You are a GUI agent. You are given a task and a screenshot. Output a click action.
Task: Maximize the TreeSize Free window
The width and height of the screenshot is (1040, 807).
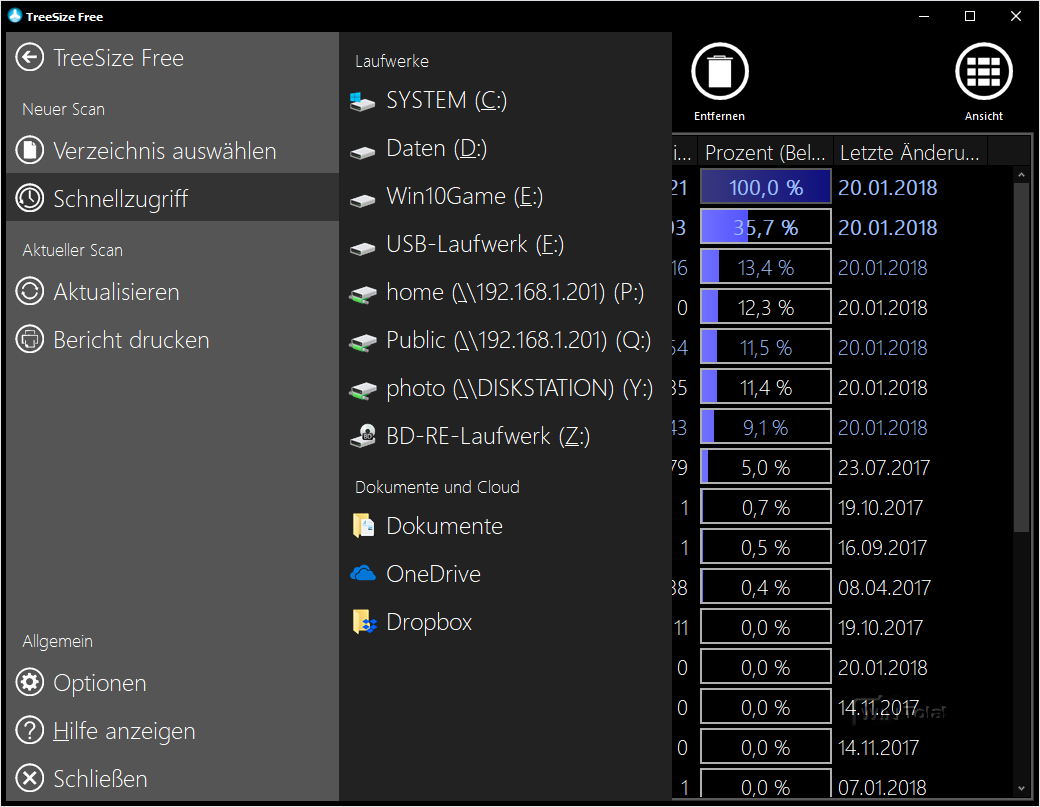[x=970, y=16]
